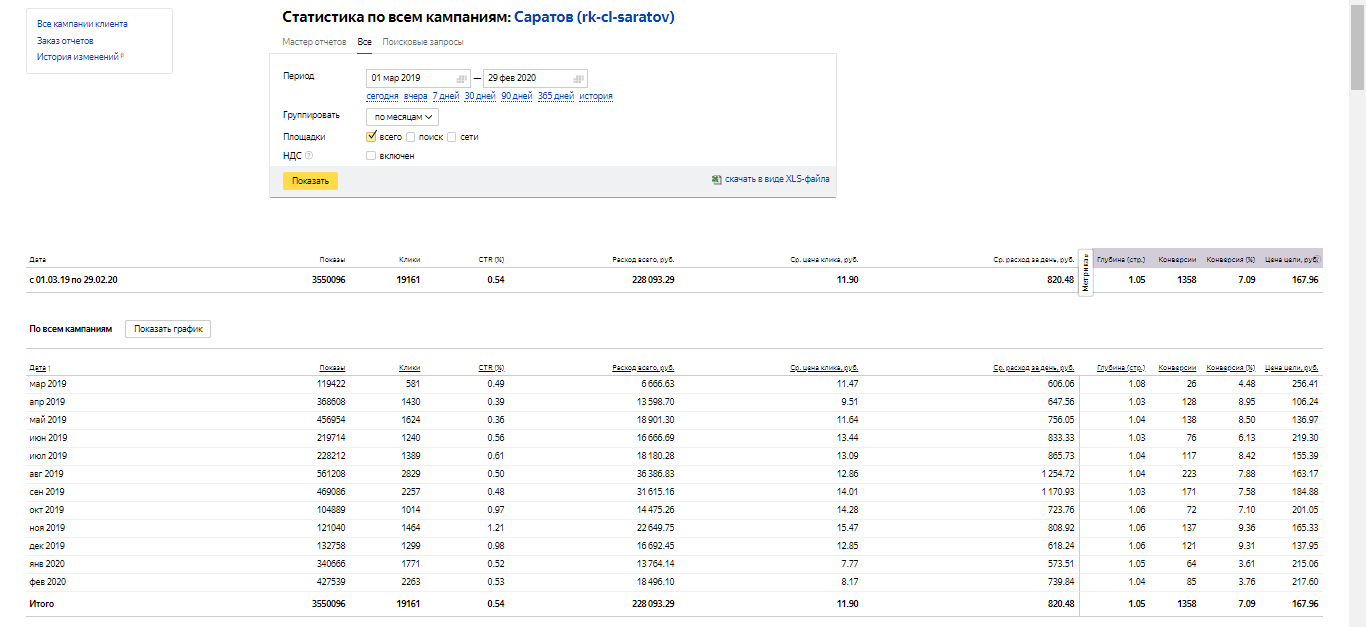Image resolution: width=1366 pixels, height=627 pixels.
Task: Choose the '90 дней' period shortcut
Action: [x=517, y=96]
